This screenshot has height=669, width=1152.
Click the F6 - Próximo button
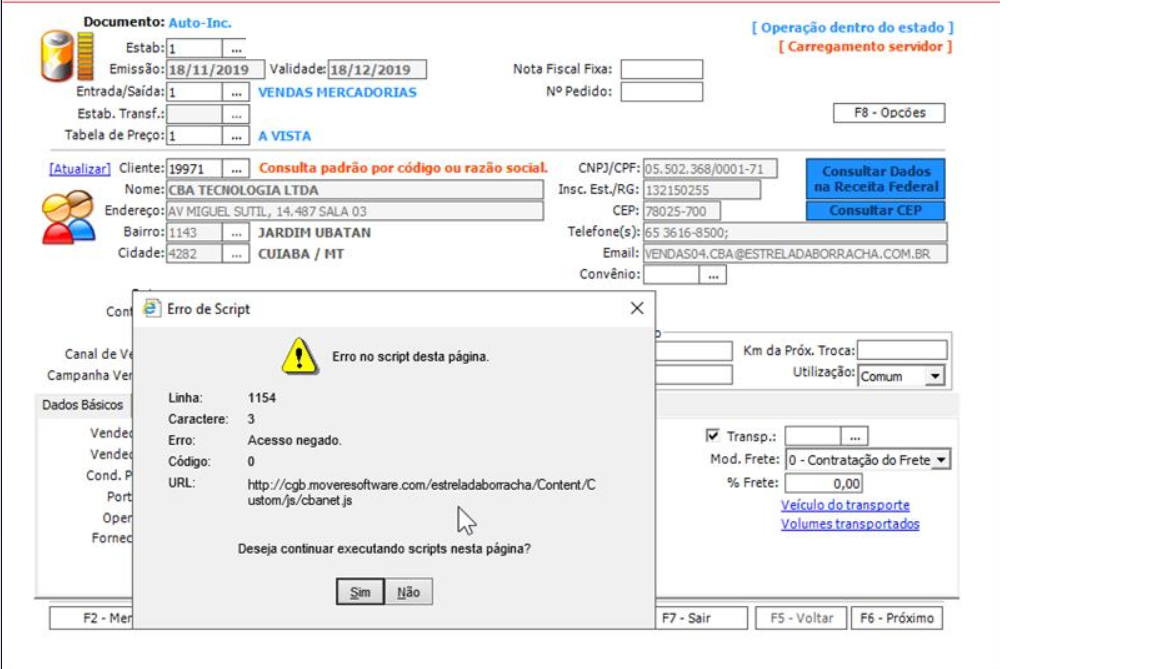pos(896,618)
